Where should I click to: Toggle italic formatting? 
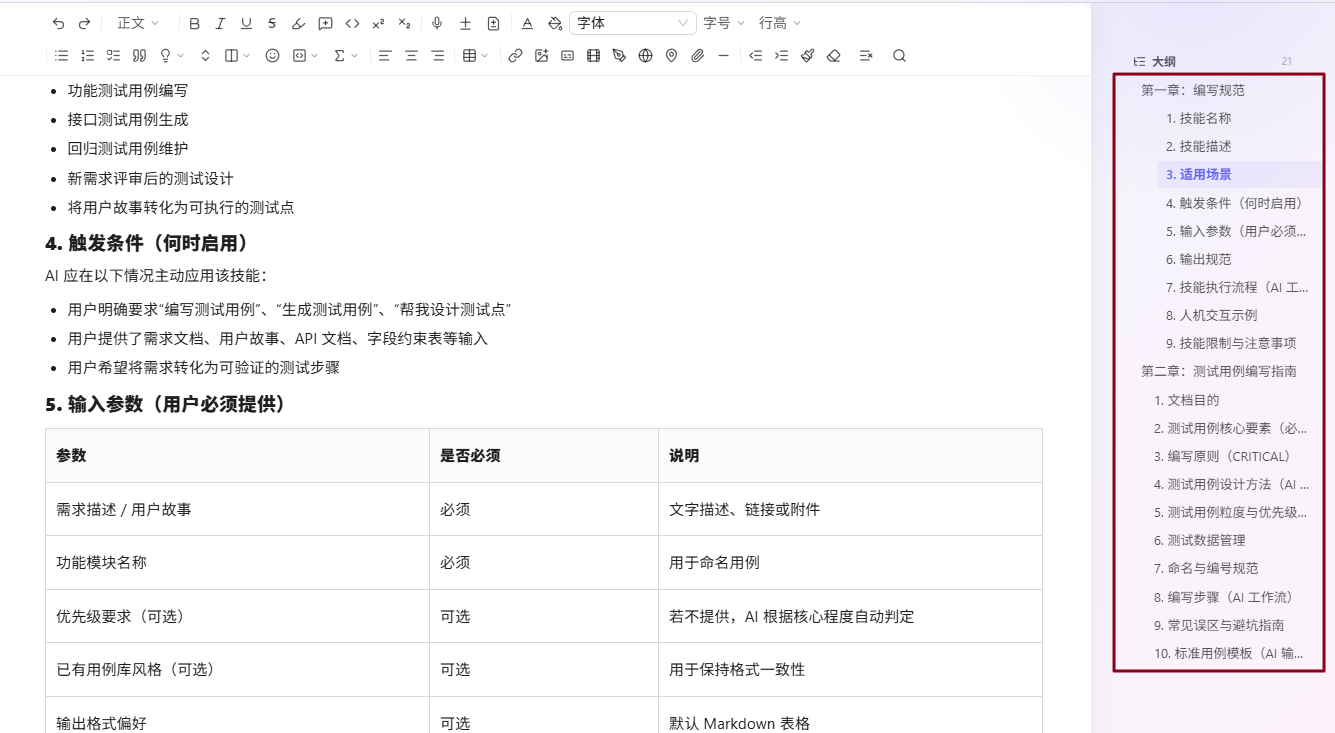pos(220,23)
